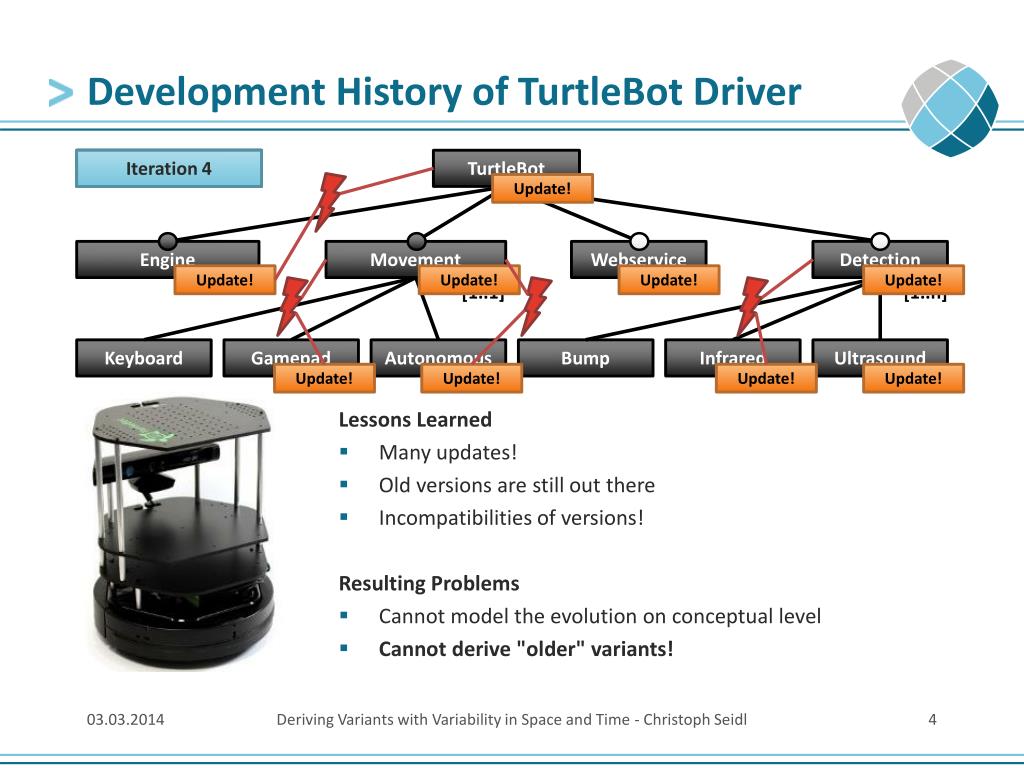Select the Autonomous feature node
The height and width of the screenshot is (768, 1024).
[438, 358]
